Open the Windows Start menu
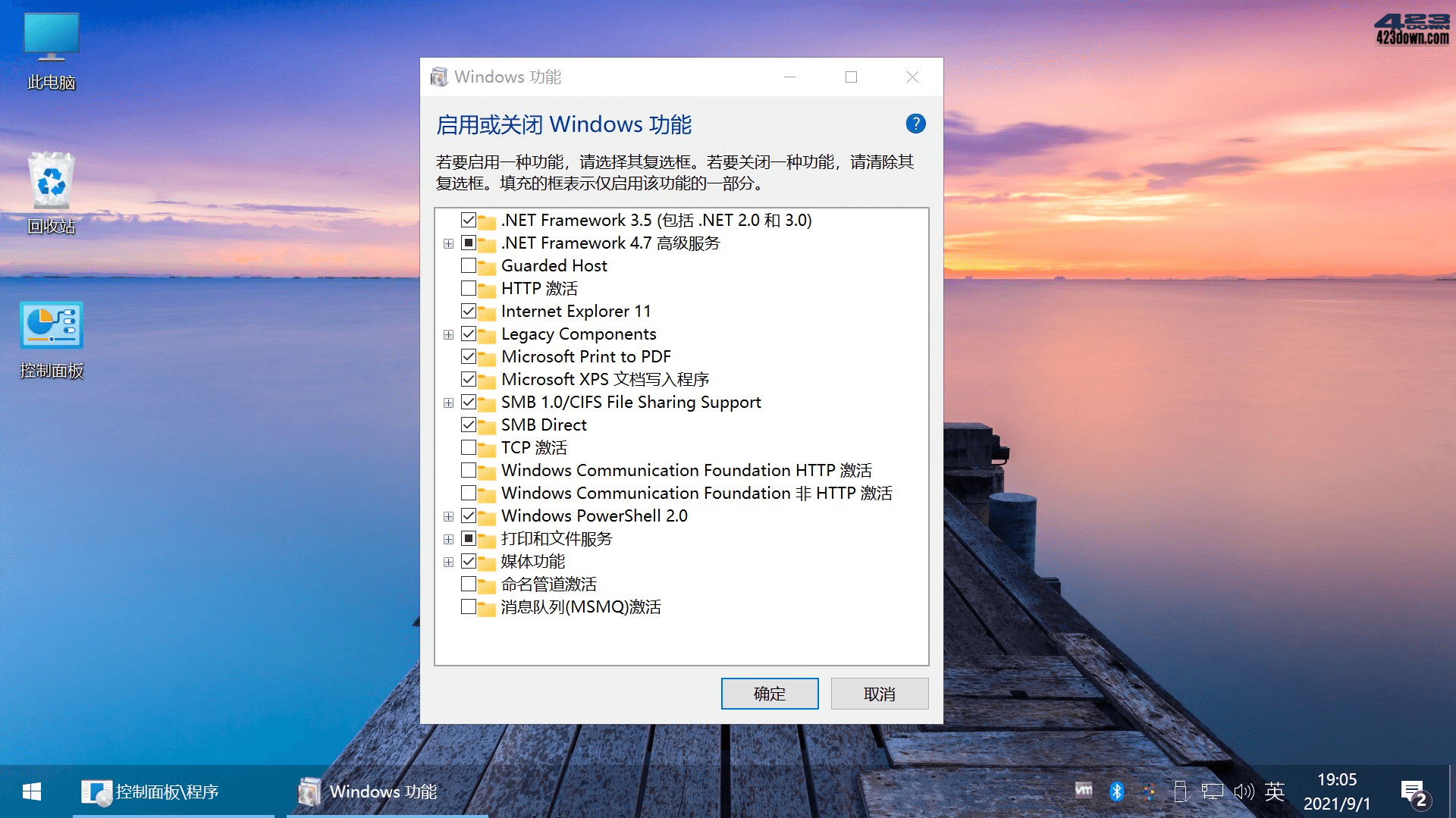This screenshot has width=1456, height=818. pyautogui.click(x=30, y=791)
